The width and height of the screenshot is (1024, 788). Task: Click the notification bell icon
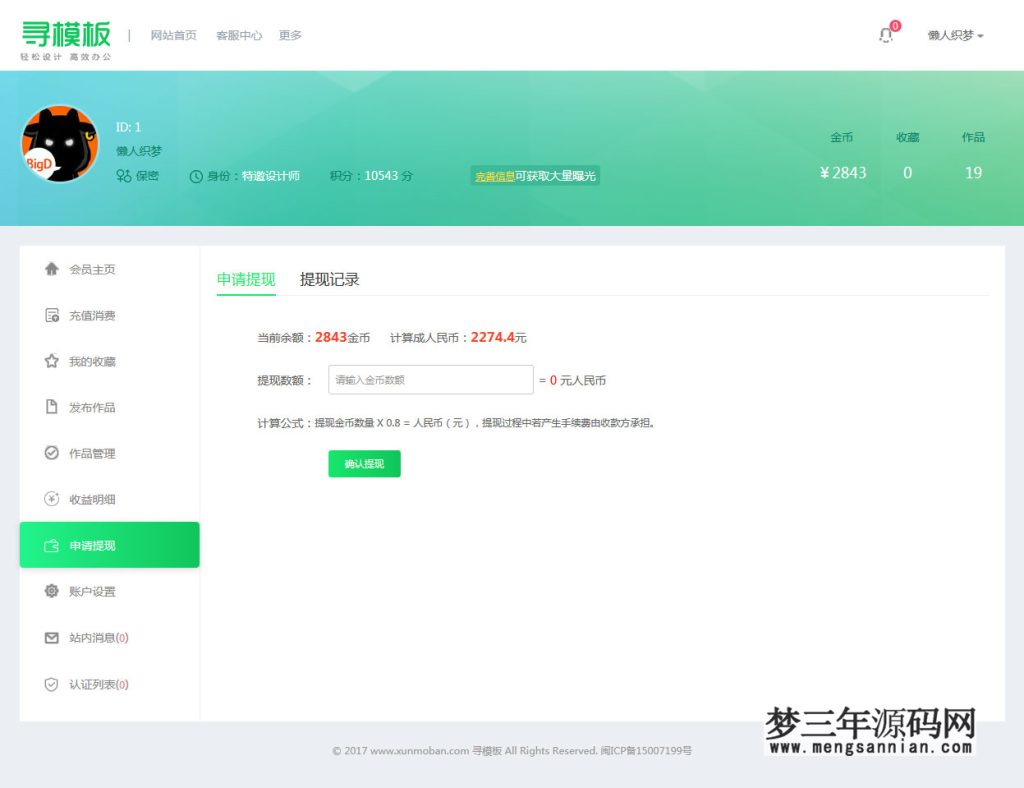pyautogui.click(x=885, y=34)
